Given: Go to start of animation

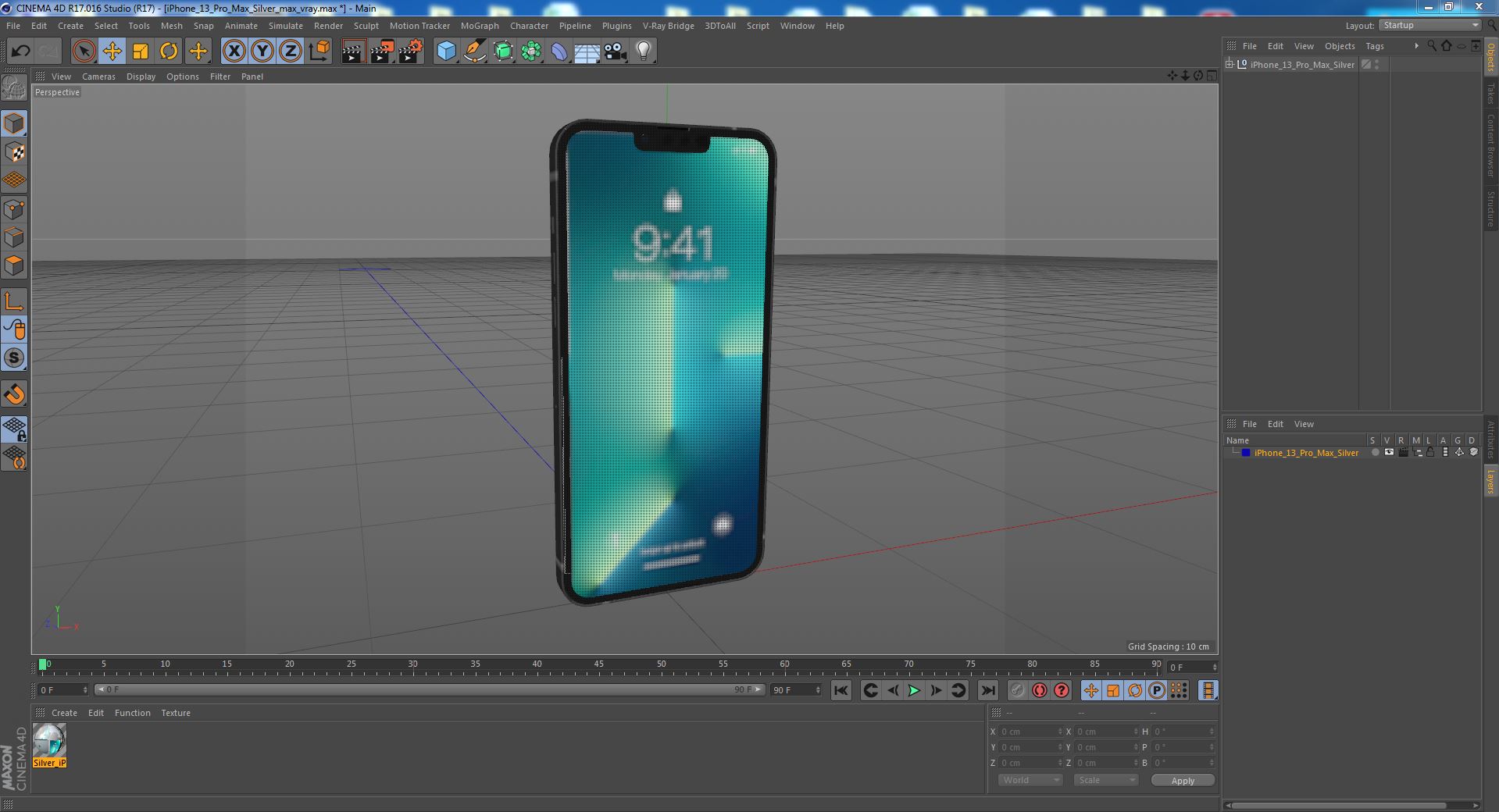Looking at the screenshot, I should tap(841, 690).
